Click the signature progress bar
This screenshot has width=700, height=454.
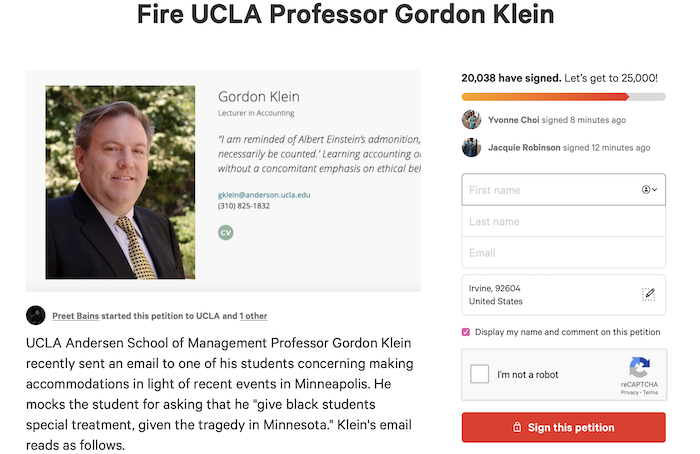click(563, 96)
